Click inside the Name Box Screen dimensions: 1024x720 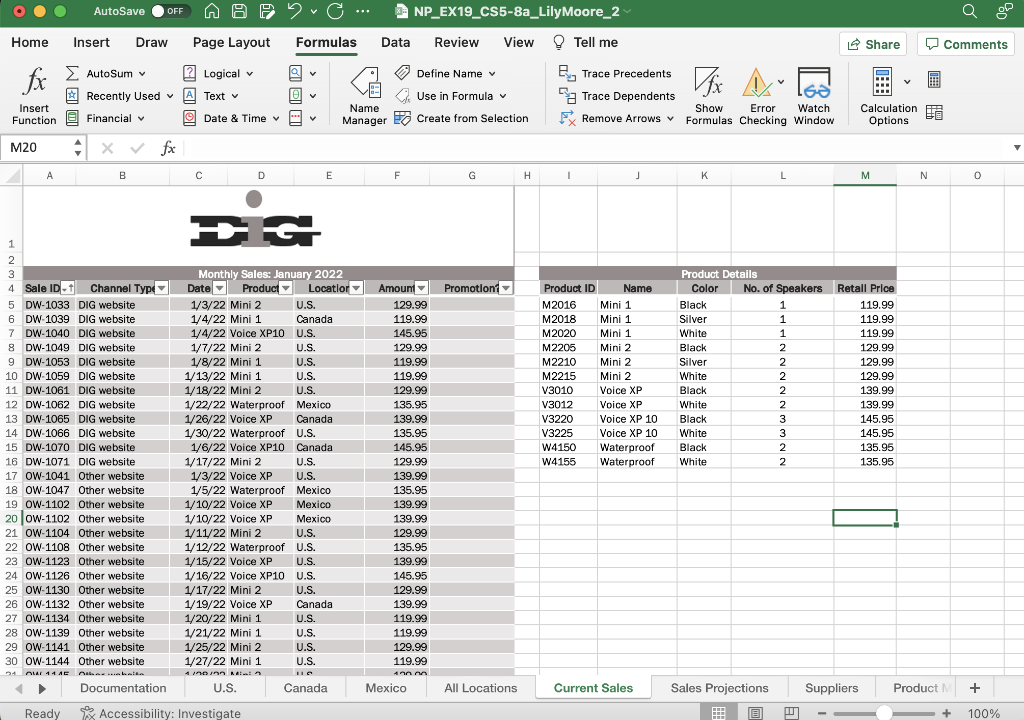[x=35, y=147]
